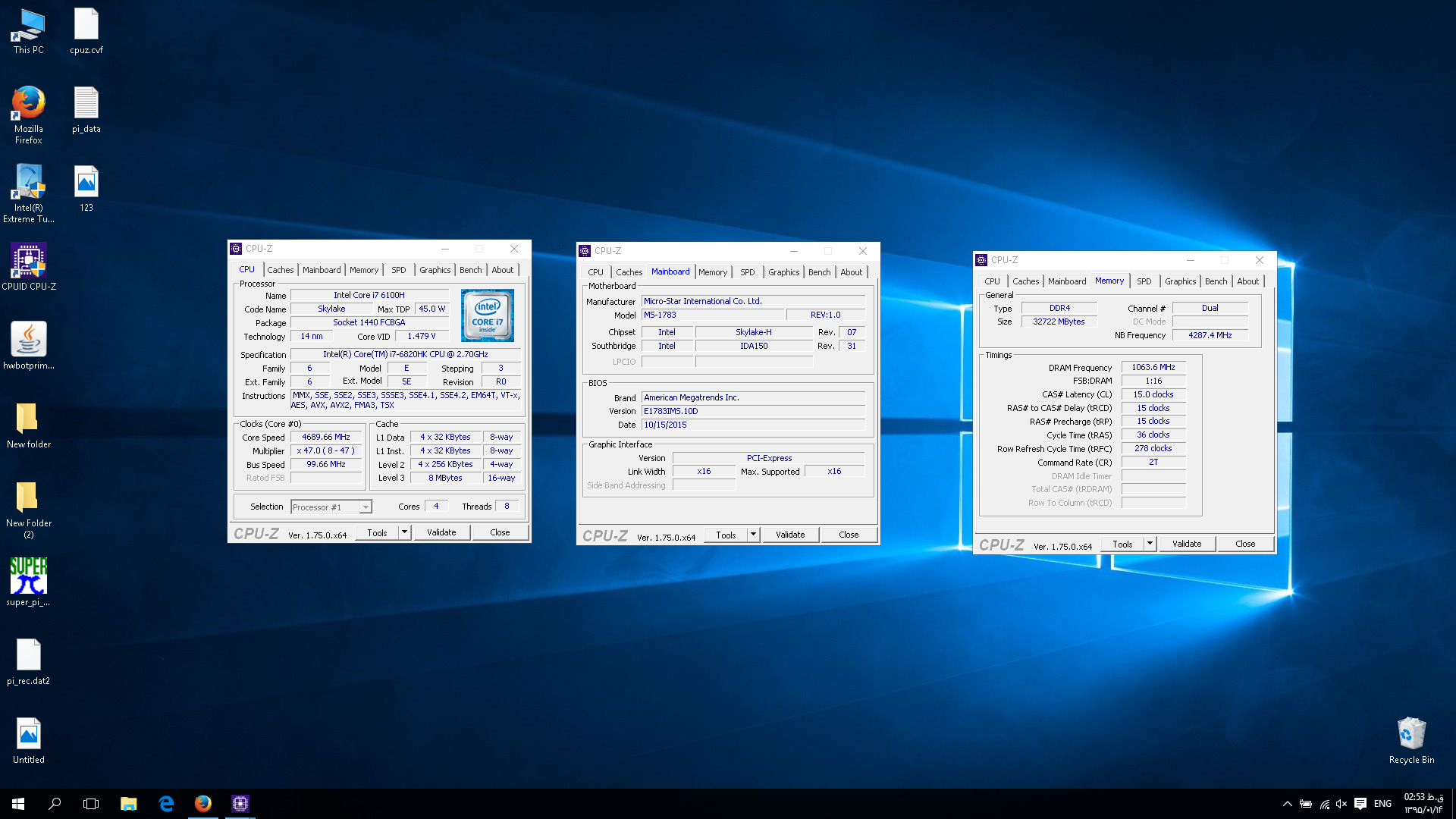Click the taskbar search magnifier
Screen dimensions: 1456x819
point(55,804)
